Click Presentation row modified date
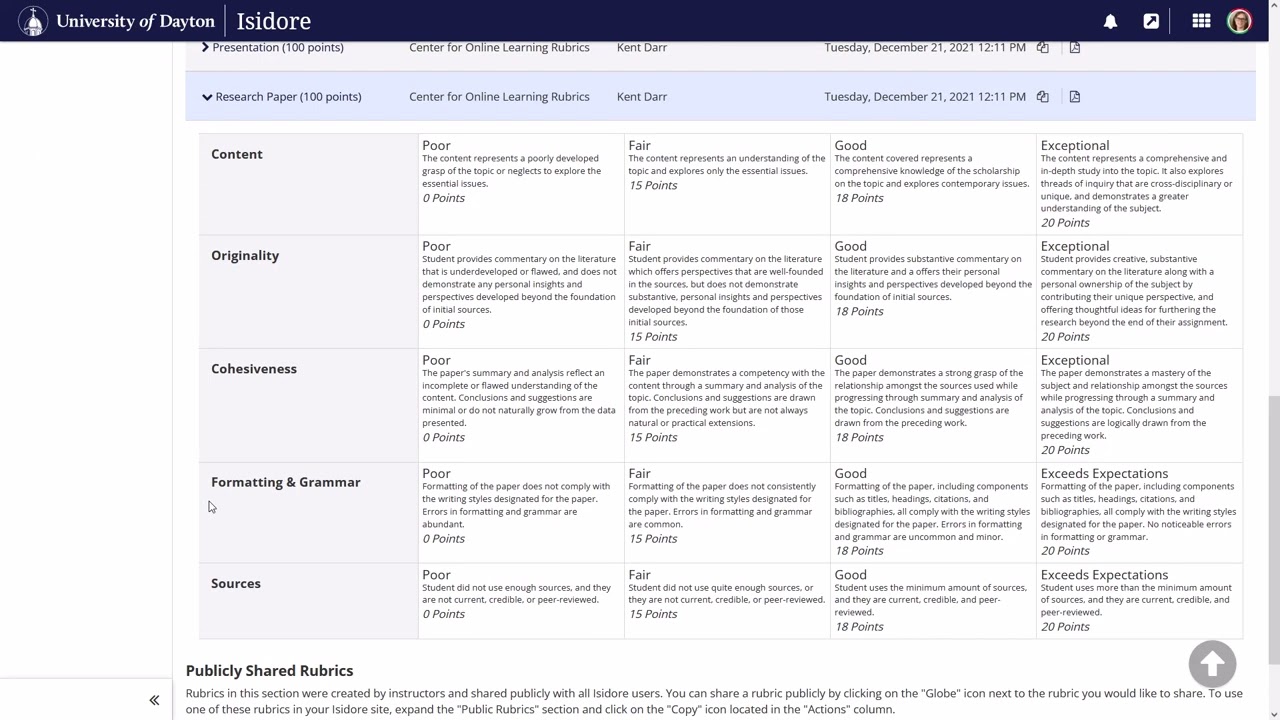1280x720 pixels. [x=925, y=47]
